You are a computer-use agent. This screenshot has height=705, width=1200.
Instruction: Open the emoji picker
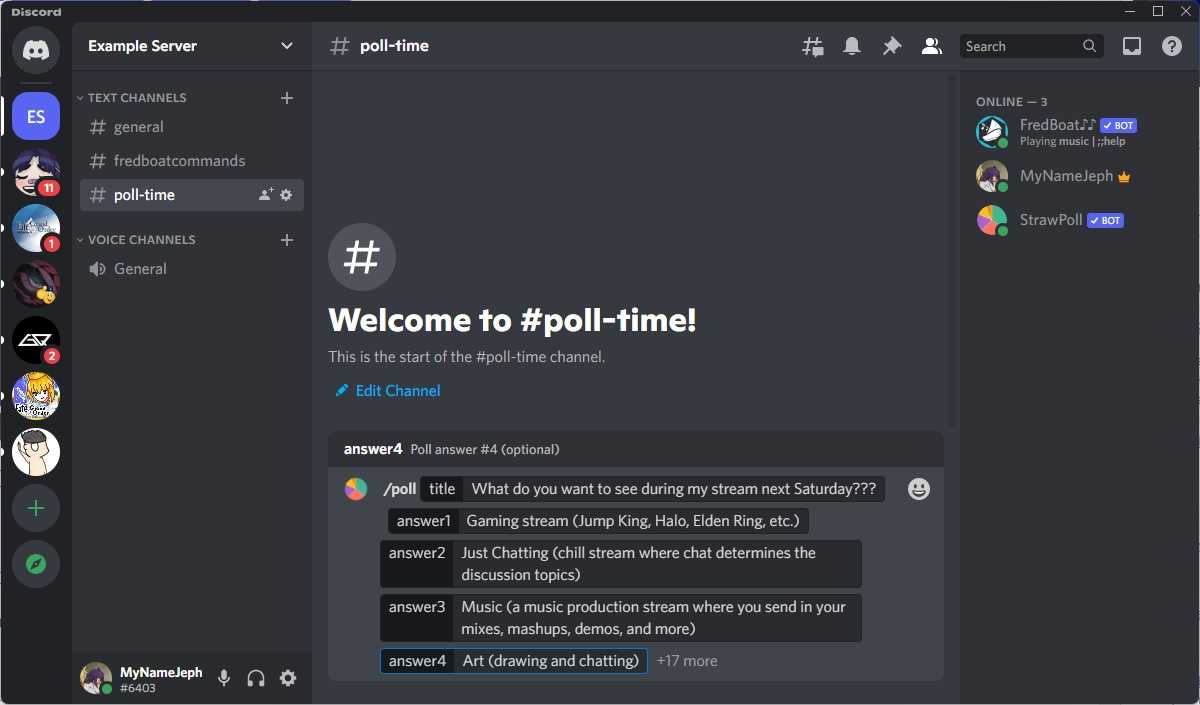pos(918,489)
